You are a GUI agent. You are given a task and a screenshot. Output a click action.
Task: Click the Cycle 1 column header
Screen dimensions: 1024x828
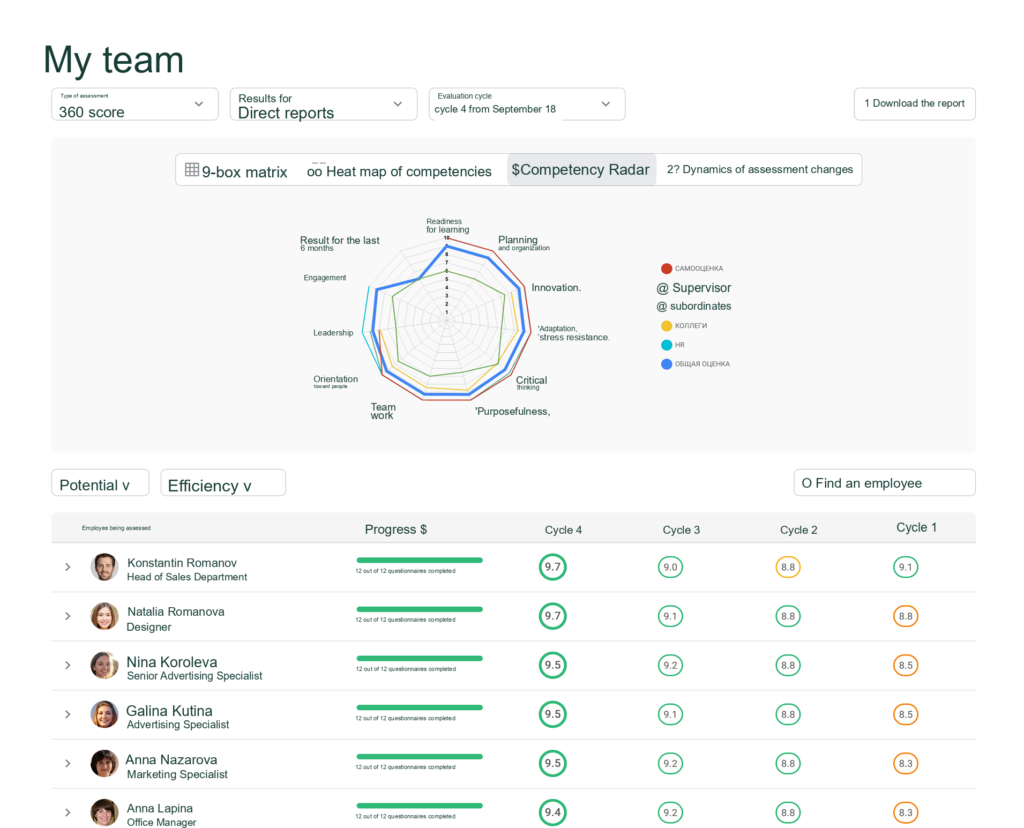point(916,528)
